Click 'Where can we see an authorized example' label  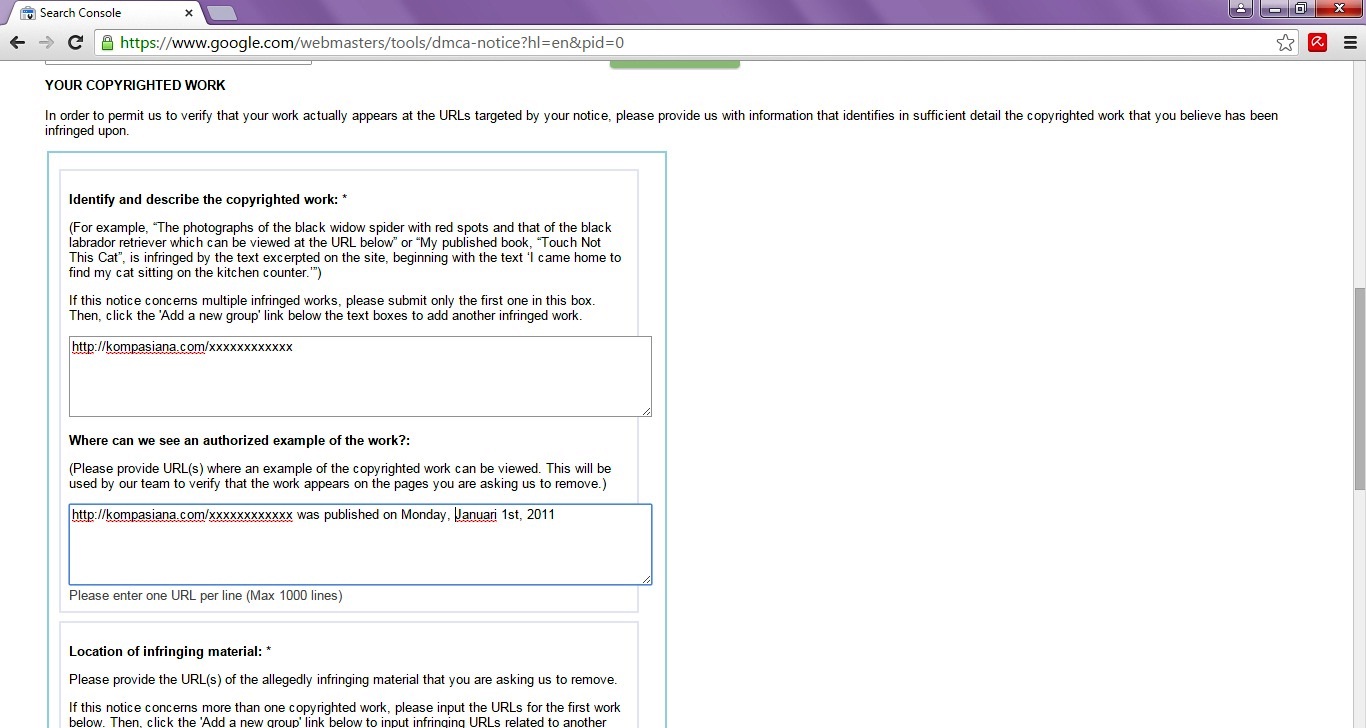pyautogui.click(x=240, y=440)
